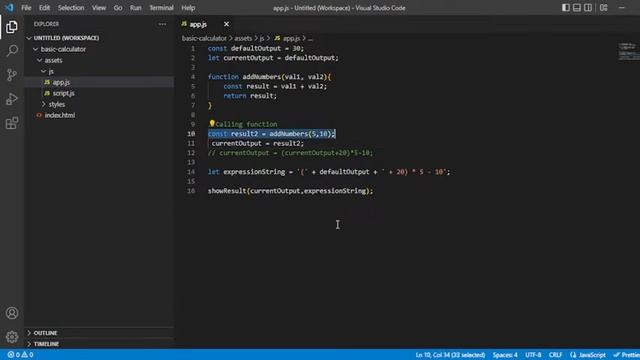This screenshot has width=640, height=360.
Task: Click Spaces: 4 indentation status
Action: click(505, 355)
